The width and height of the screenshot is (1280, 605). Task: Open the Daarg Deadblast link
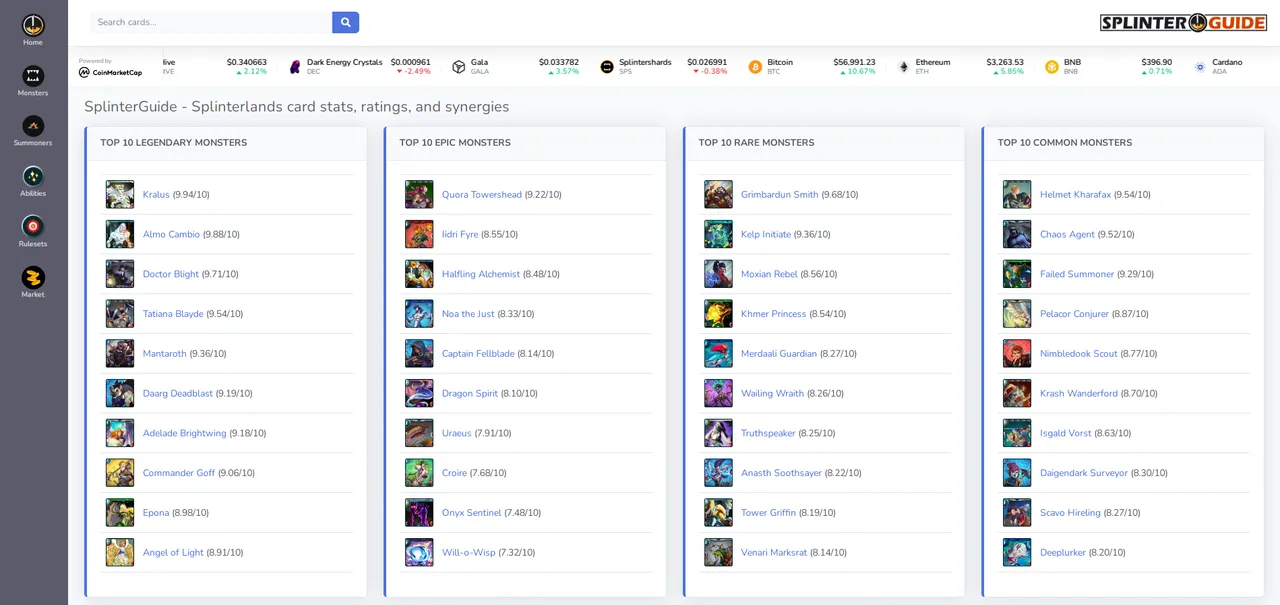178,394
